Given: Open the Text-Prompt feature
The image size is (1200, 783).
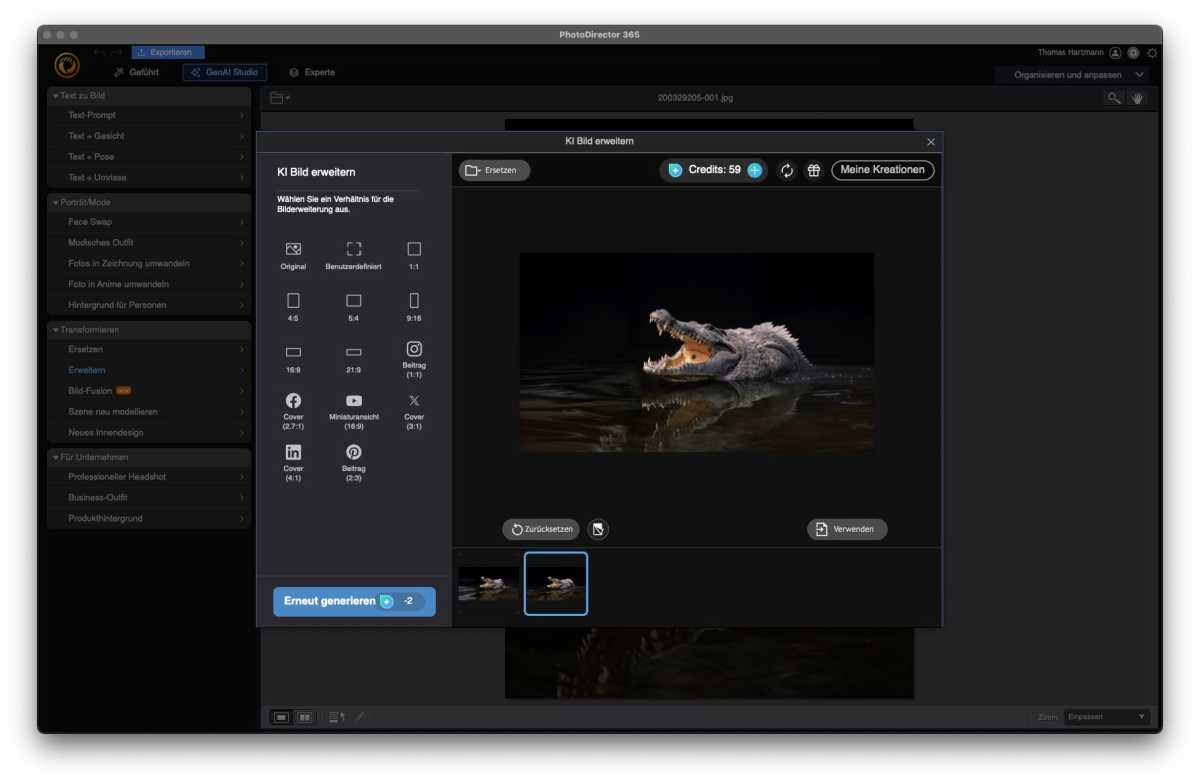Looking at the screenshot, I should [149, 116].
